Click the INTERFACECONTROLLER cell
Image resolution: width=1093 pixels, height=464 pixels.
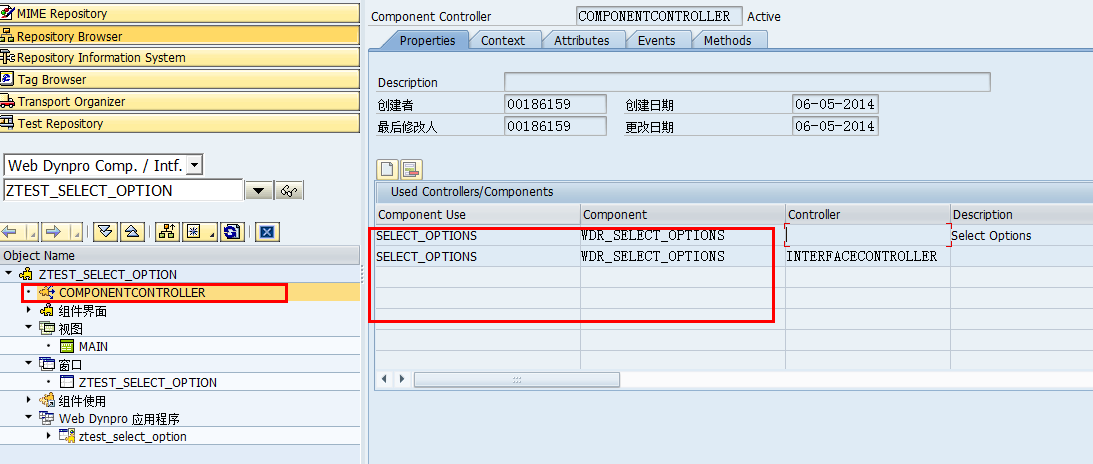(x=868, y=256)
